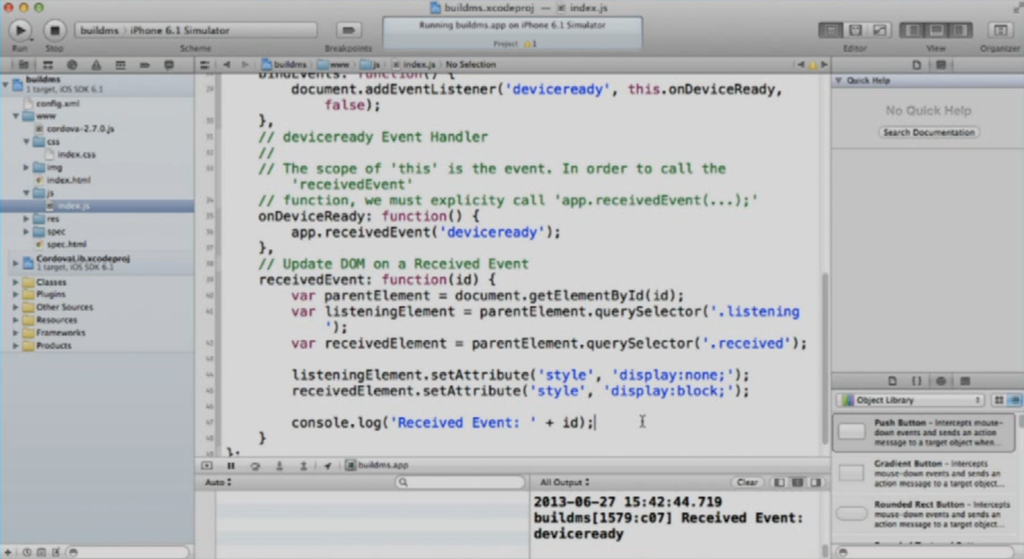This screenshot has height=559, width=1024.
Task: Toggle the Debug area view button
Action: point(936,30)
